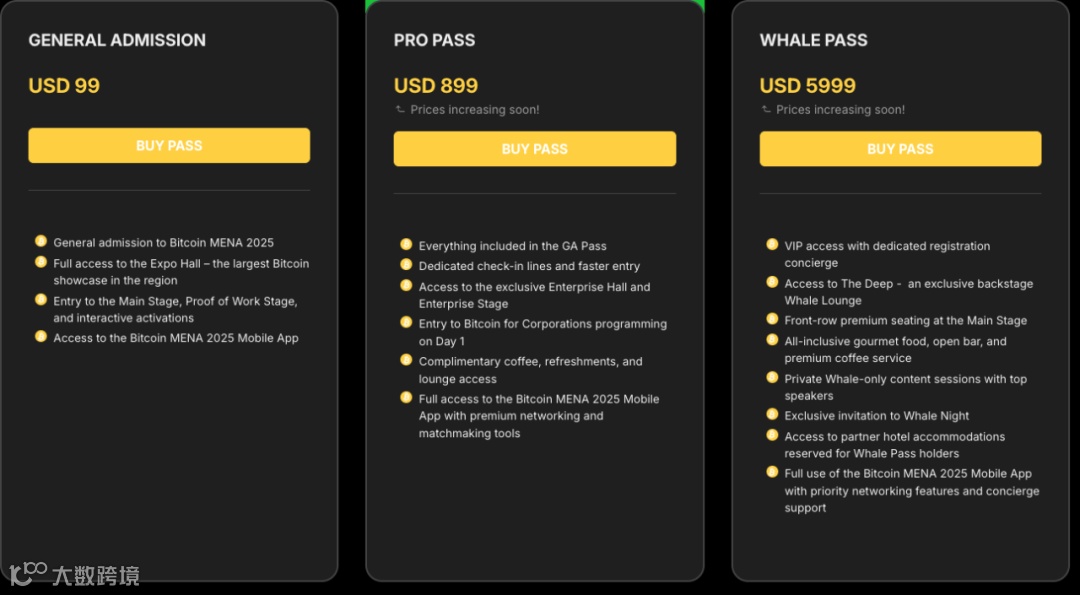Click the USD 99 price

(64, 86)
